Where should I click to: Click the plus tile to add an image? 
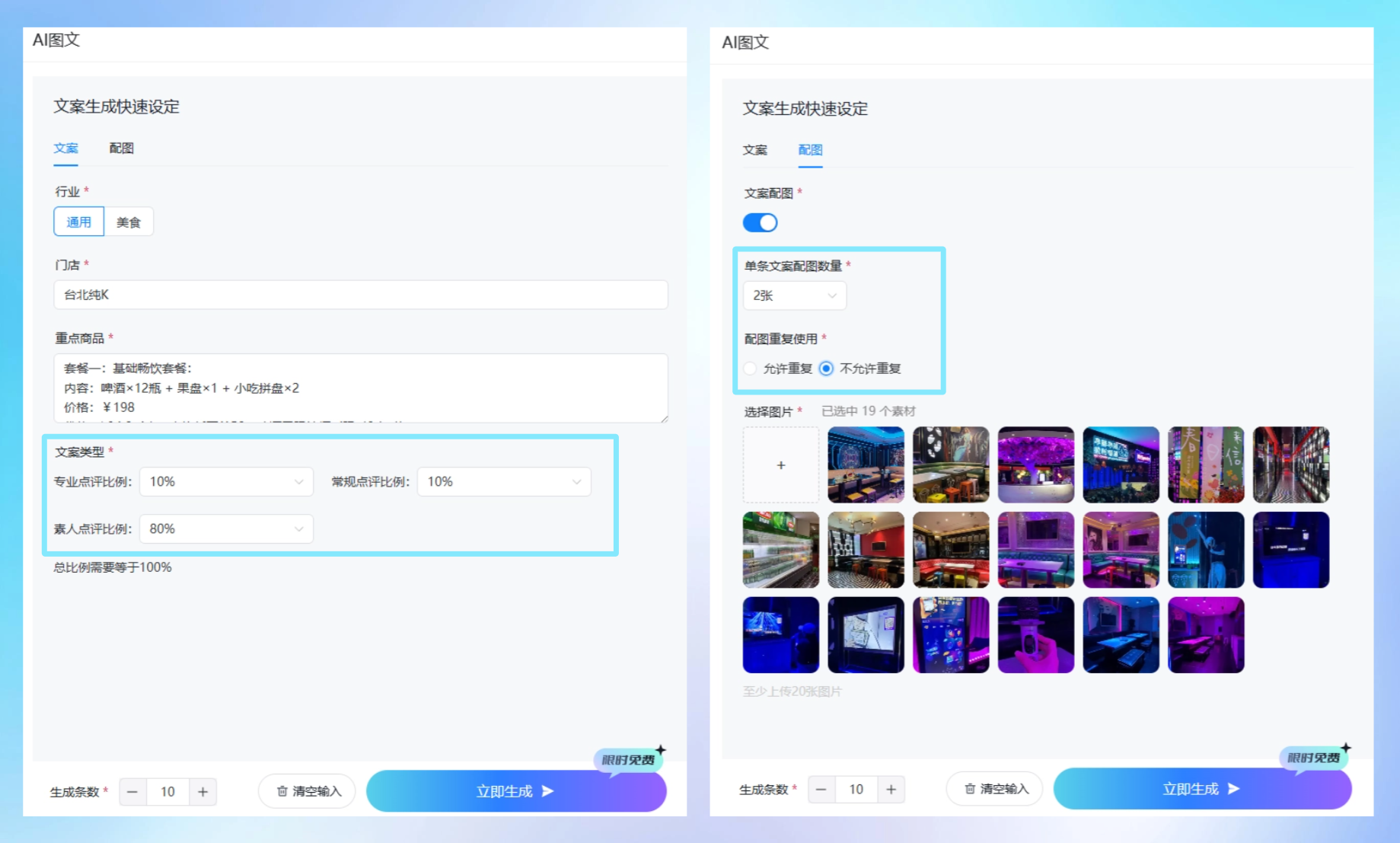tap(780, 465)
